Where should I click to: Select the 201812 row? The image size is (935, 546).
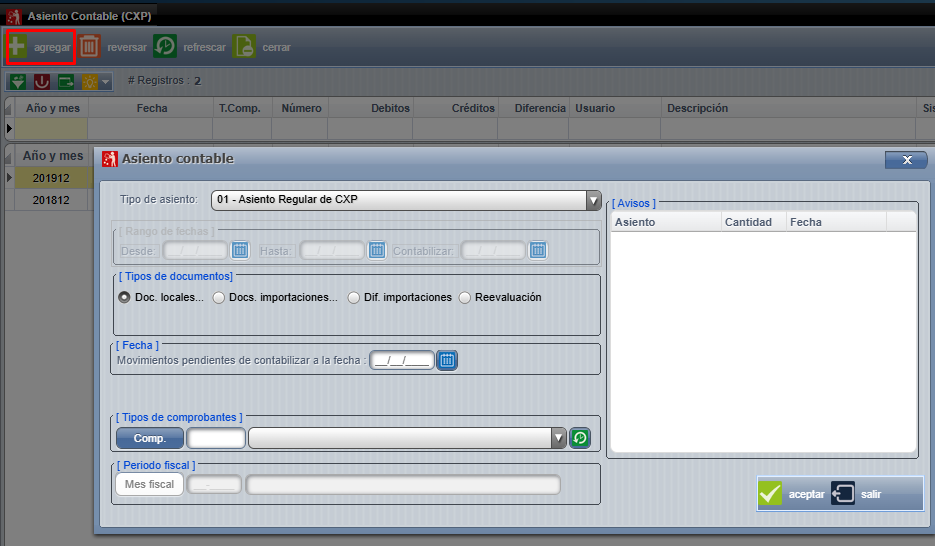click(51, 200)
